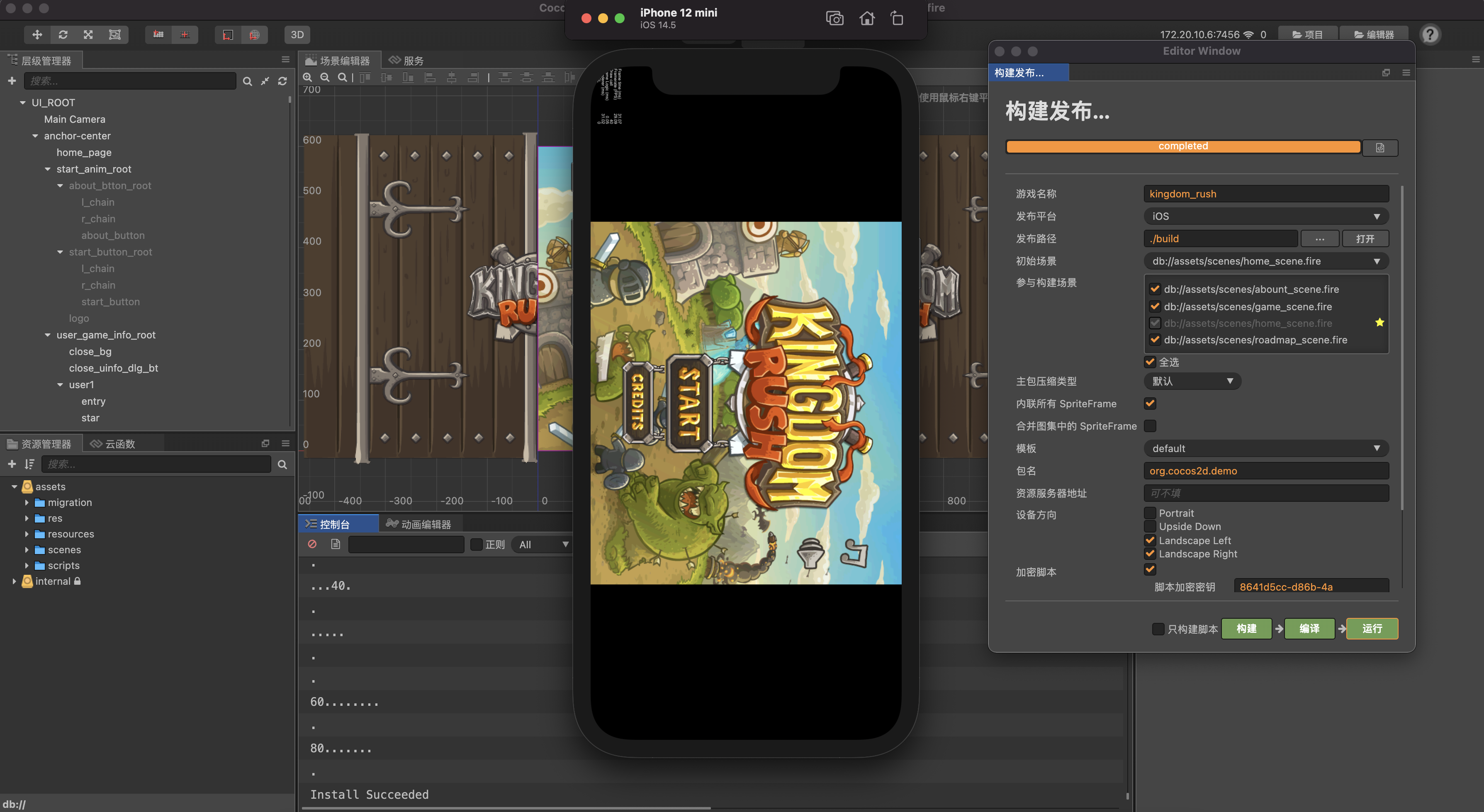This screenshot has width=1484, height=812.
Task: Open 发布平台 iOS dropdown
Action: (x=1266, y=216)
